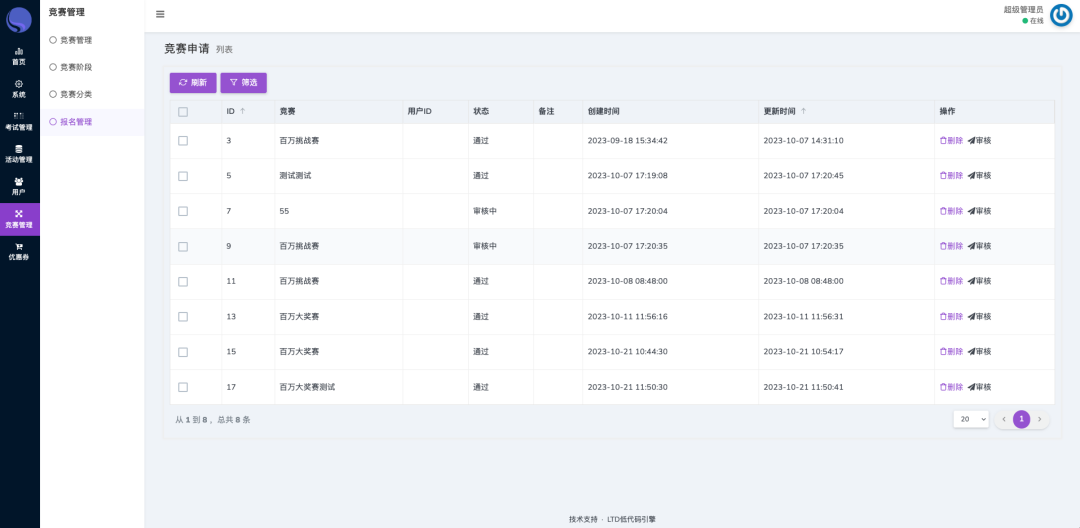Toggle the hamburger sidebar menu icon
The height and width of the screenshot is (528, 1080).
(160, 14)
